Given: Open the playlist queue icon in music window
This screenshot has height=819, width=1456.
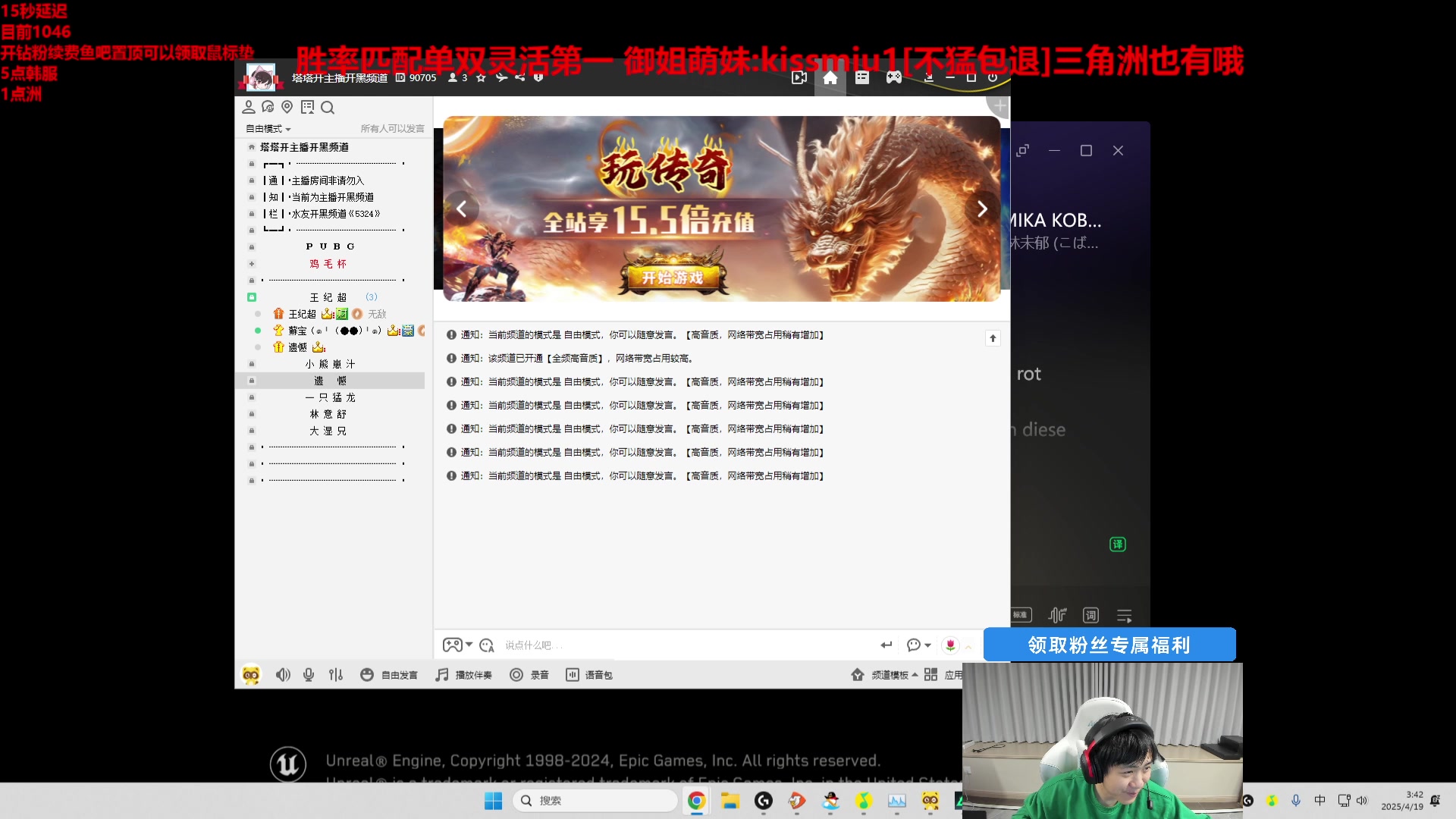Looking at the screenshot, I should (1124, 616).
